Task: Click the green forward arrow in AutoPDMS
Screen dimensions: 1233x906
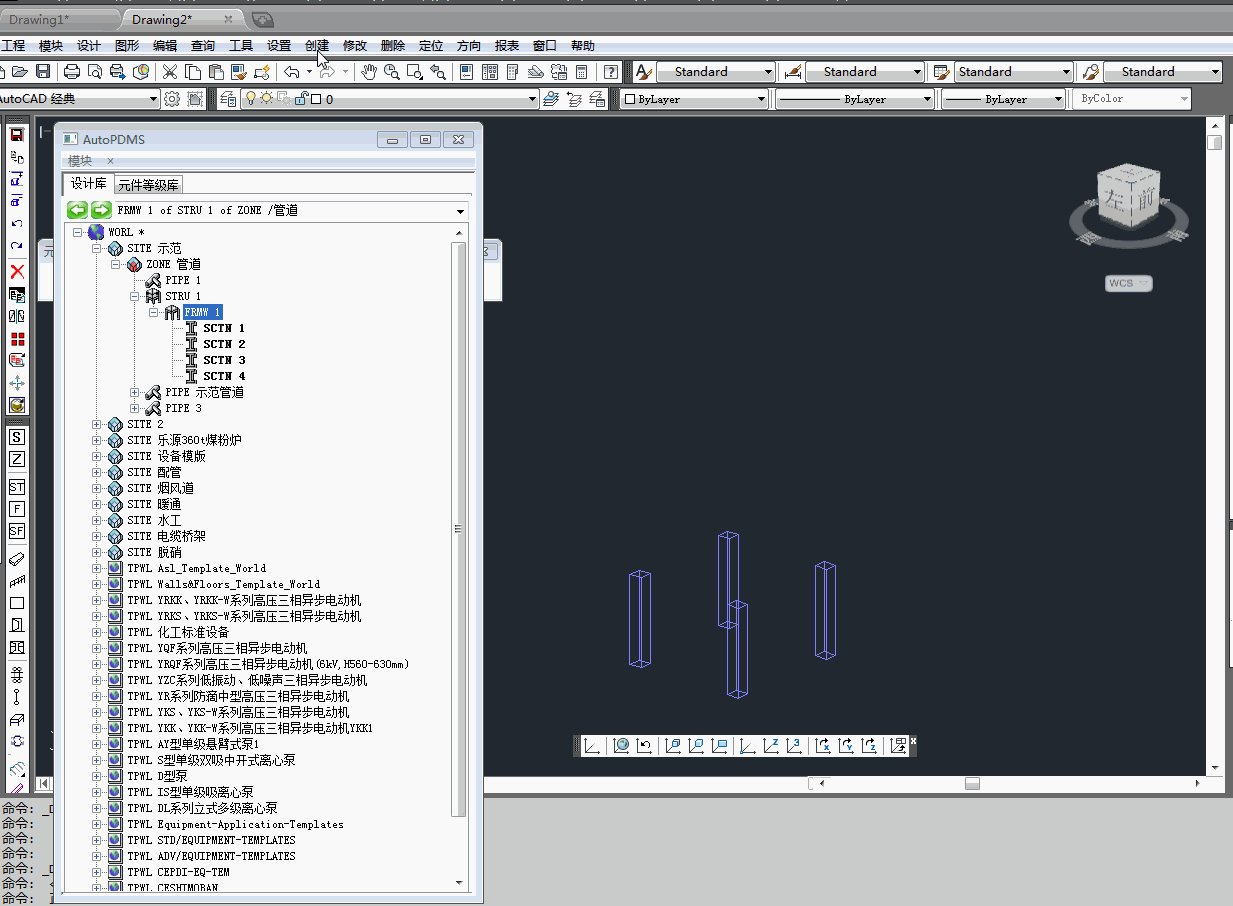Action: pyautogui.click(x=101, y=210)
